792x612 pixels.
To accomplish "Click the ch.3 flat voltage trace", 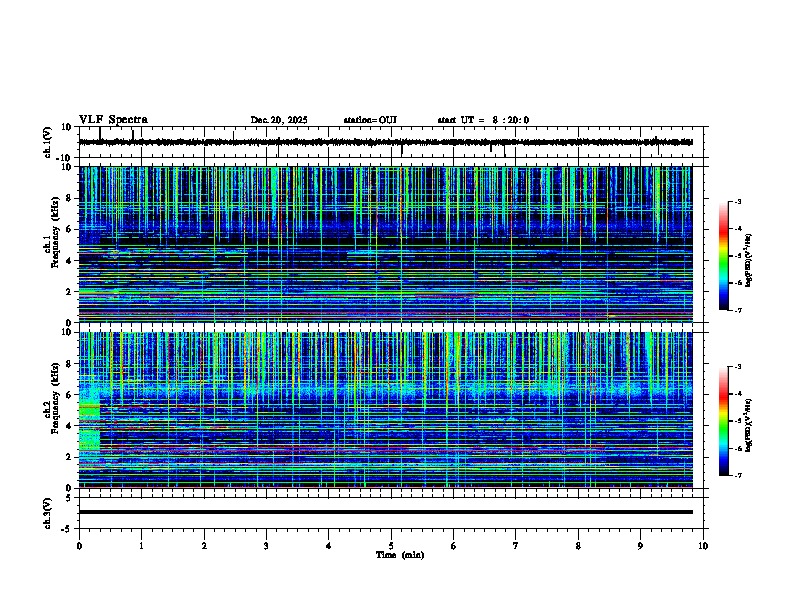I will tap(385, 512).
